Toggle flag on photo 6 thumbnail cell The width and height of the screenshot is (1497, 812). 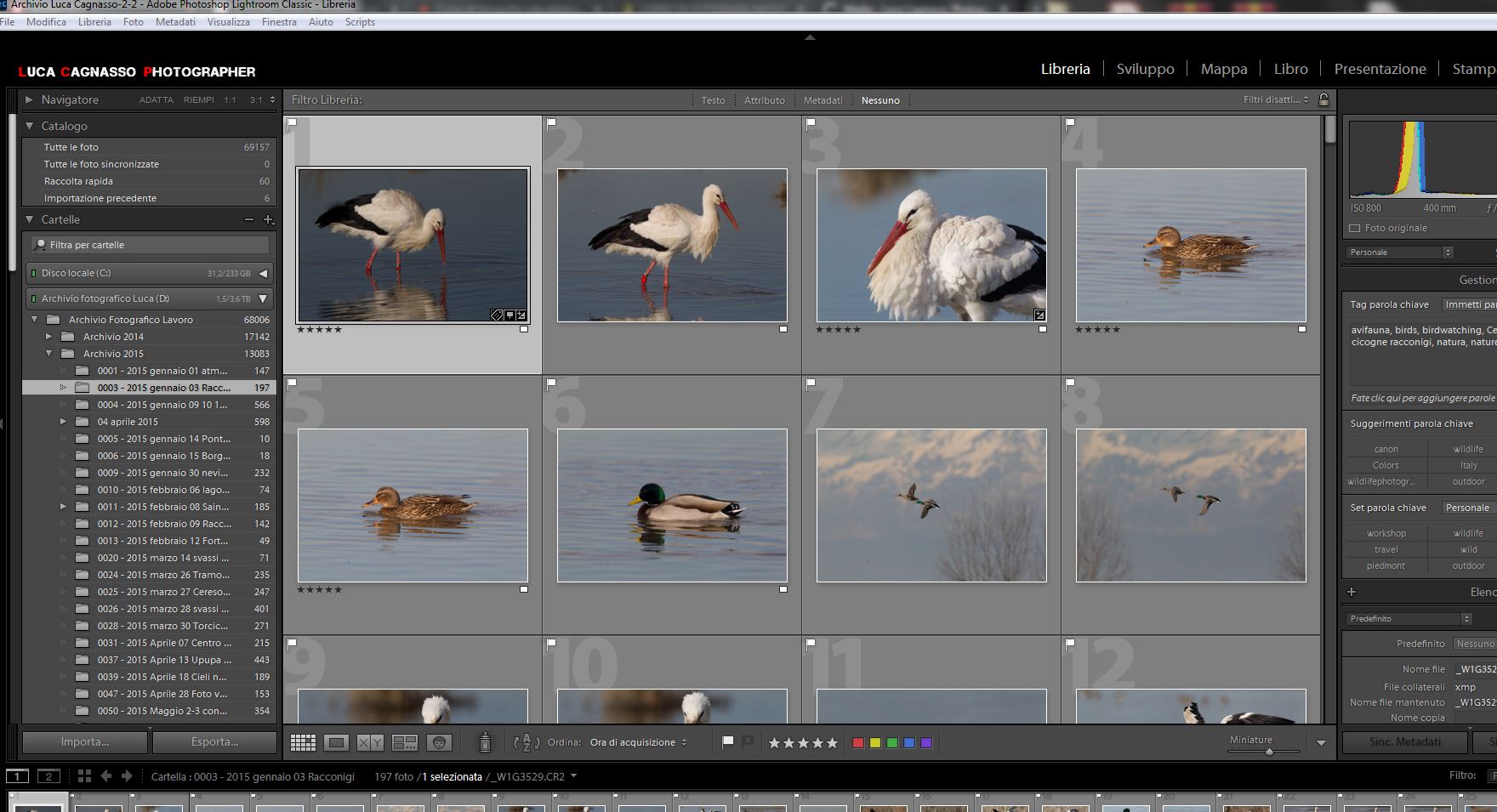click(551, 384)
